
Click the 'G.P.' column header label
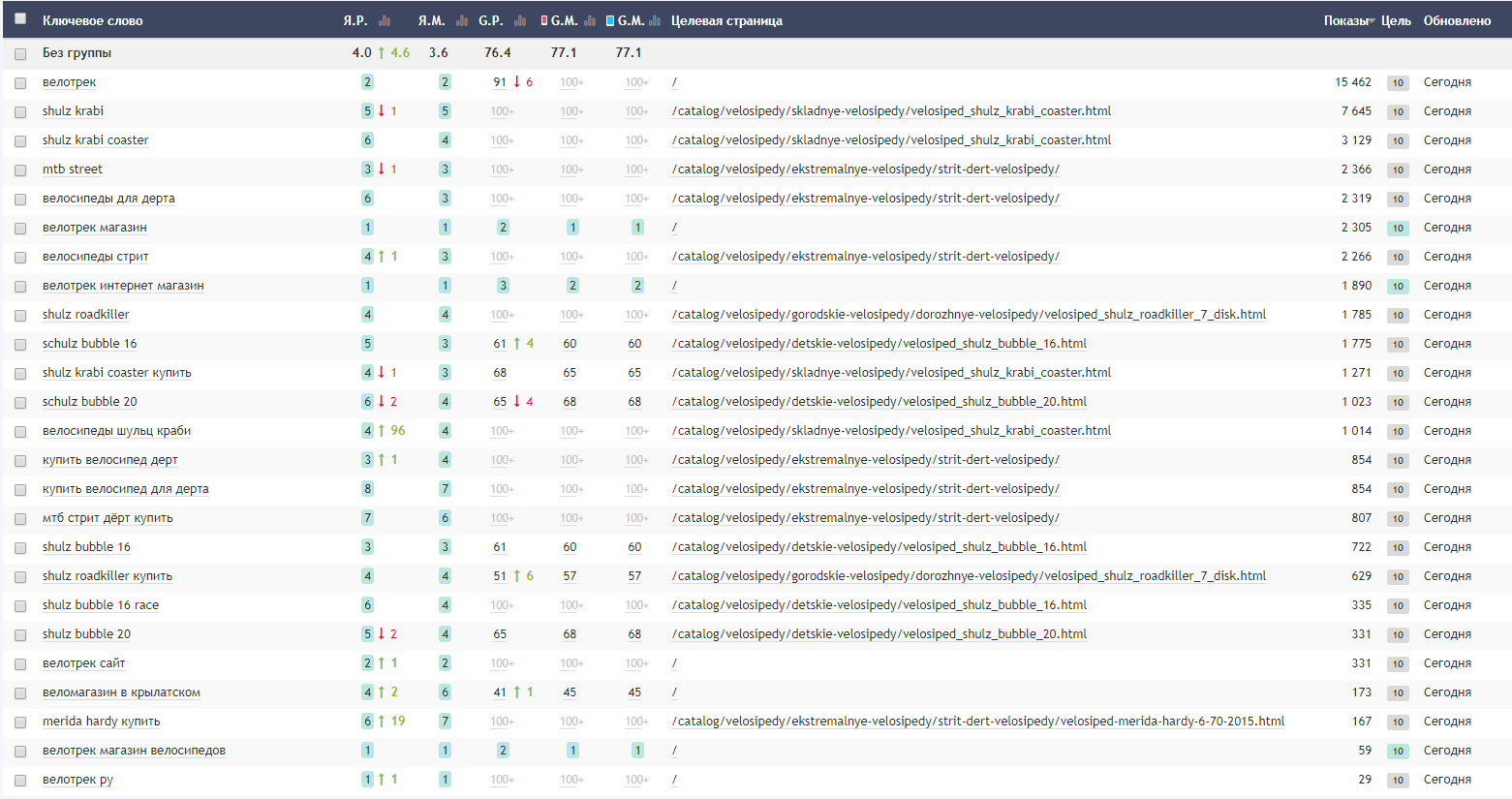coord(491,20)
